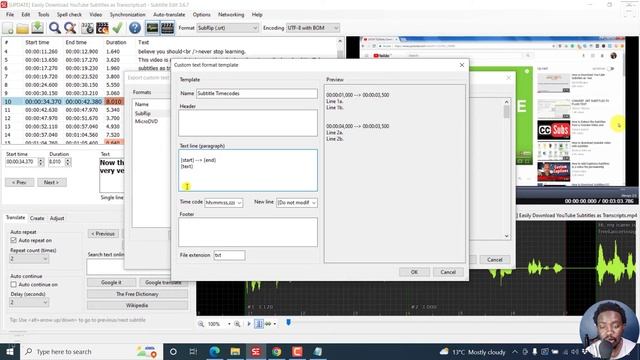Image resolution: width=640 pixels, height=360 pixels.
Task: Open File Explorer from the taskbar
Action: [235, 351]
